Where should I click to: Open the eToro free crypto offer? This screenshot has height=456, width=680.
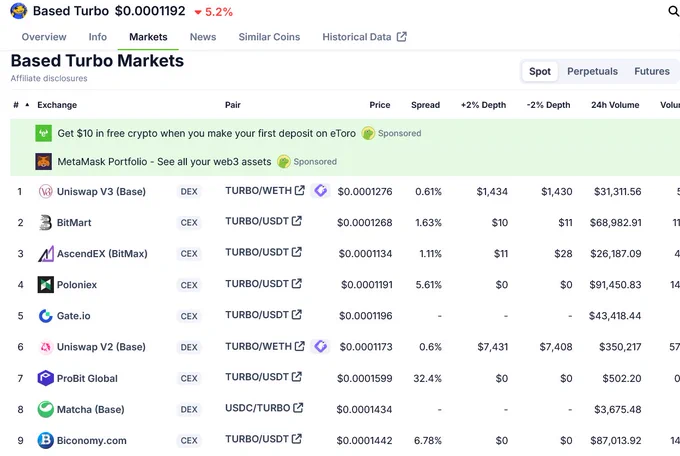tap(206, 133)
